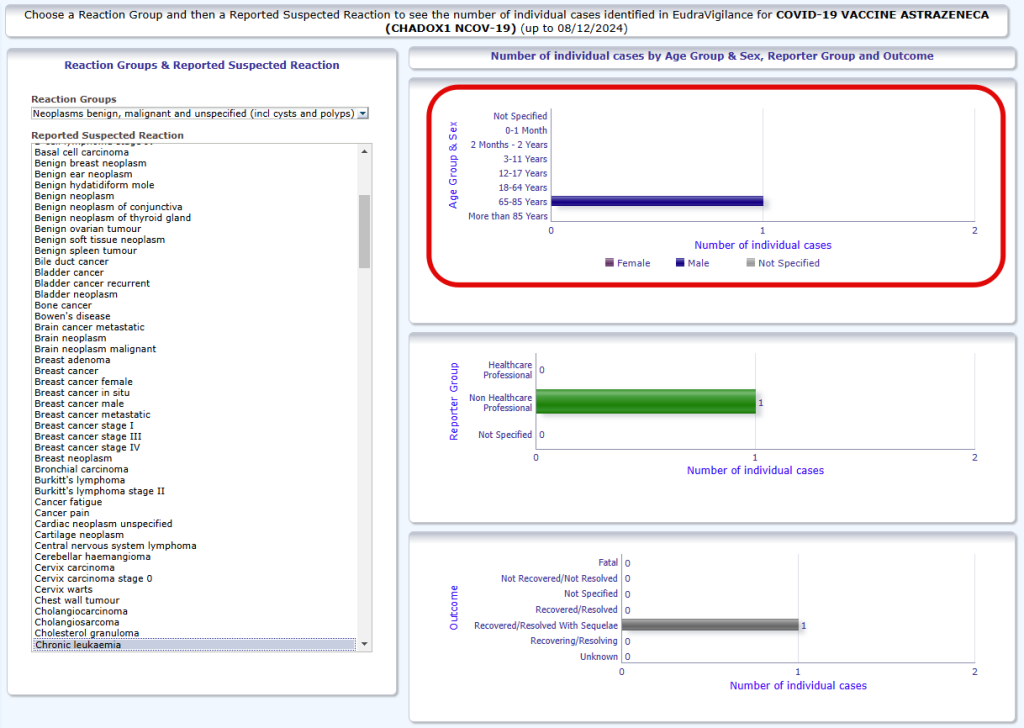The height and width of the screenshot is (728, 1024).
Task: Click the 65-85 Years male bar
Action: [x=657, y=201]
